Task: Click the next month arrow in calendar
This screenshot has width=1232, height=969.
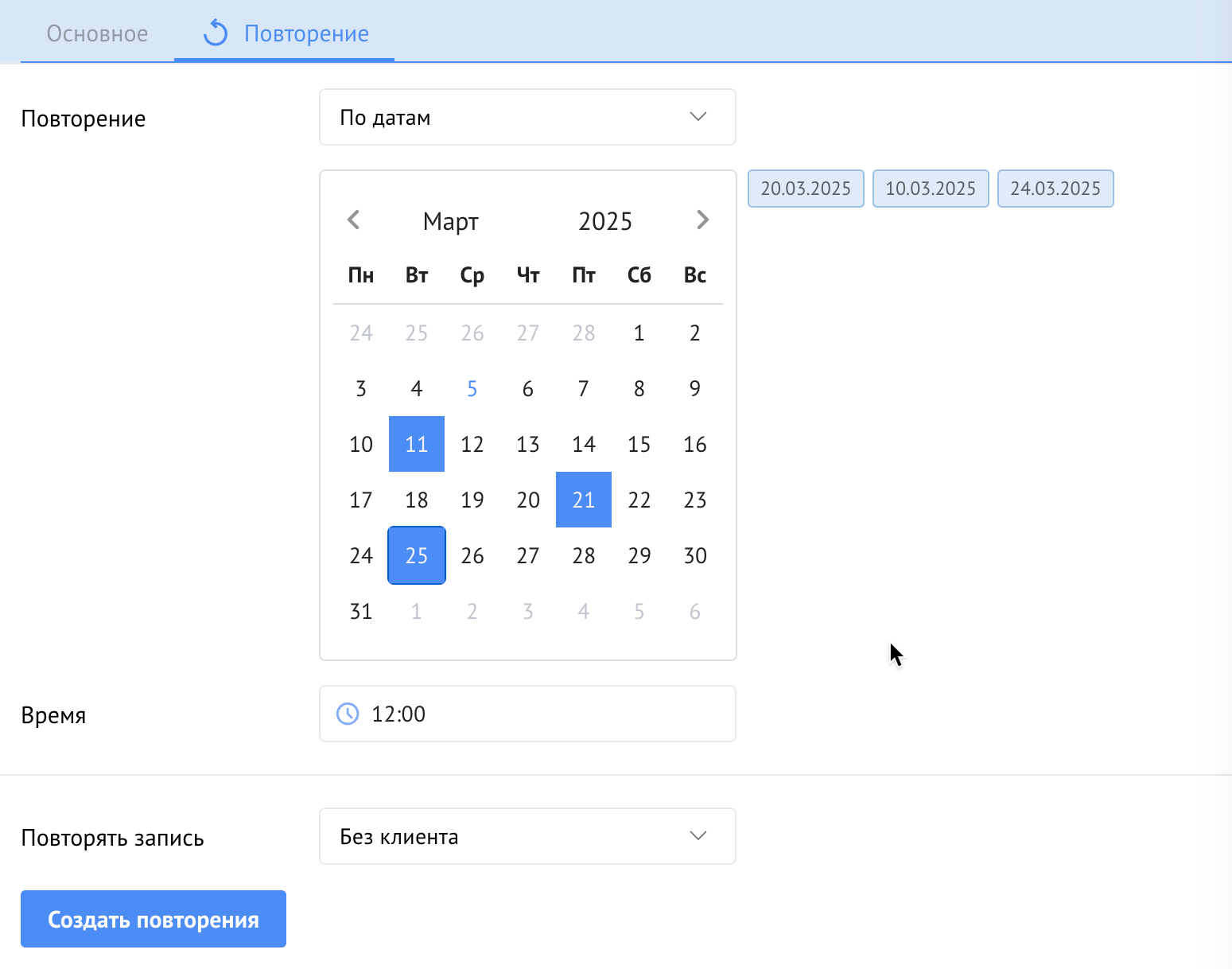Action: pyautogui.click(x=702, y=220)
